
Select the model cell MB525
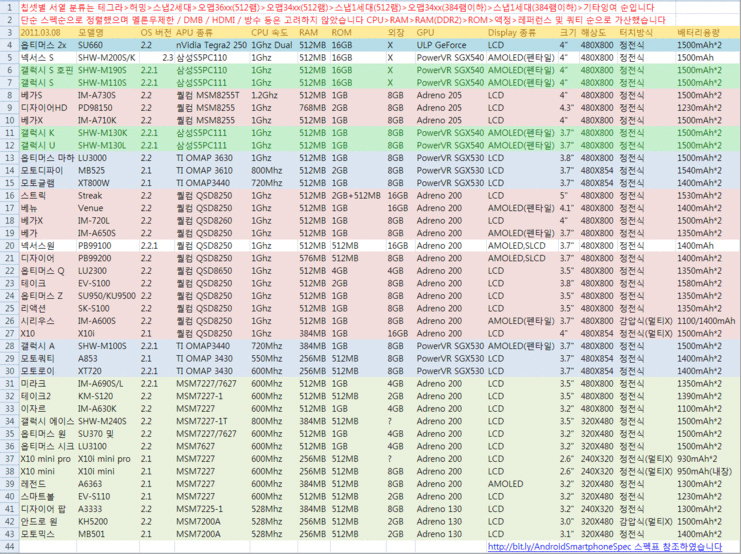click(91, 171)
